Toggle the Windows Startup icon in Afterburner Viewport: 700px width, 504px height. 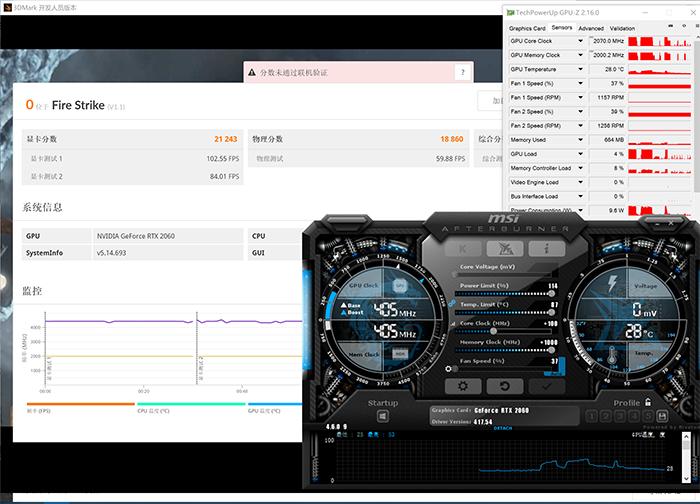383,417
